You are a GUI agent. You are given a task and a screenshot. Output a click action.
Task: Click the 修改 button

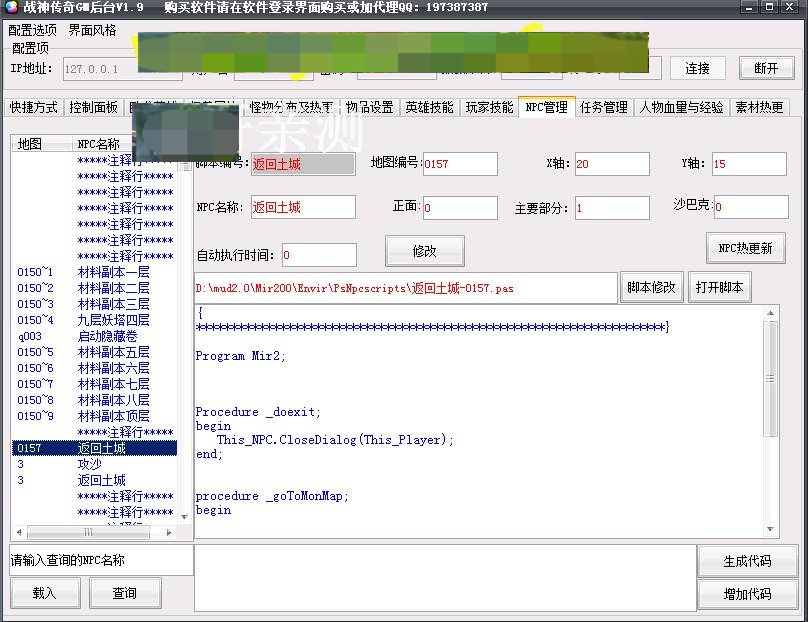425,251
